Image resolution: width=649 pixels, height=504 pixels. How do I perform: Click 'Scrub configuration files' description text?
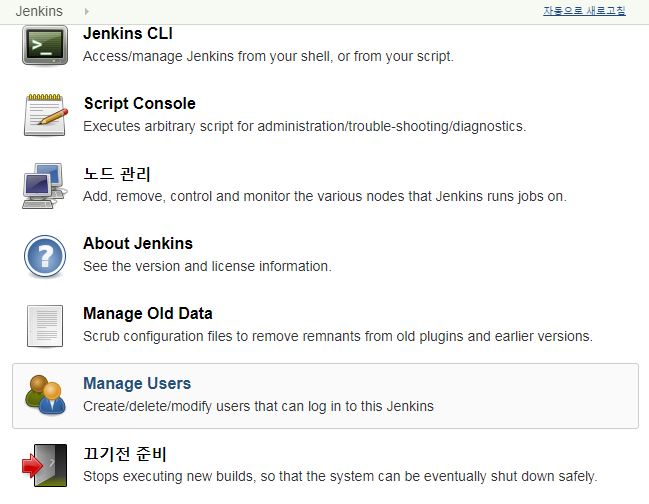338,336
